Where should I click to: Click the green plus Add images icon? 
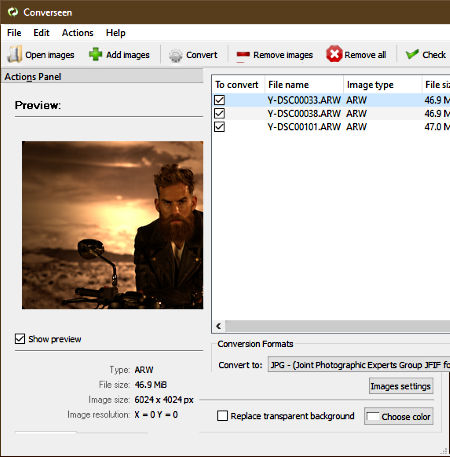[x=96, y=54]
